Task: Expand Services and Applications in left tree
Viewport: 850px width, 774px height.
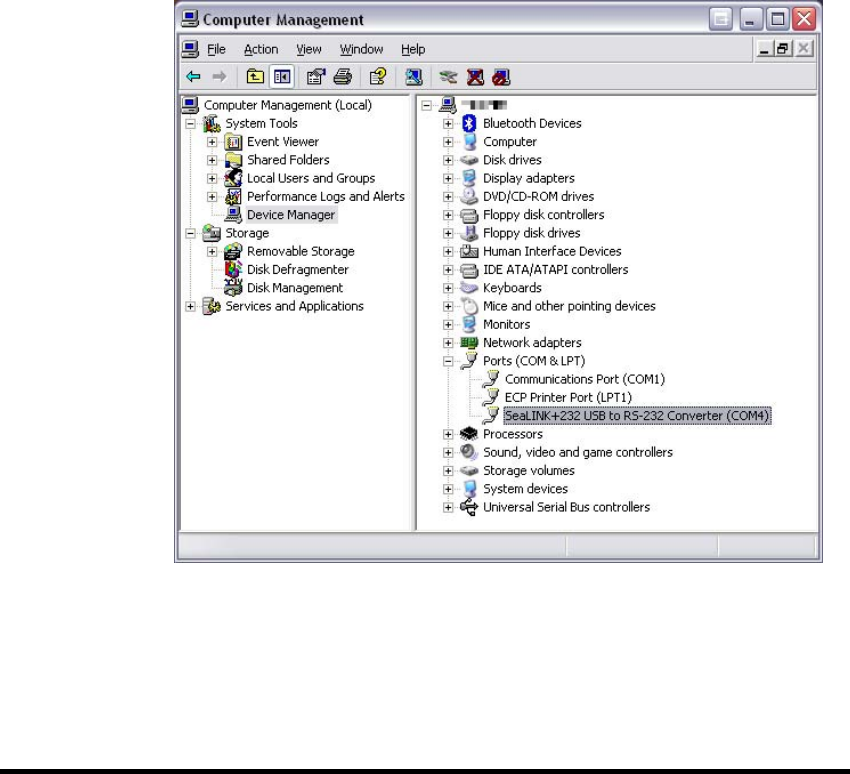Action: (x=190, y=307)
